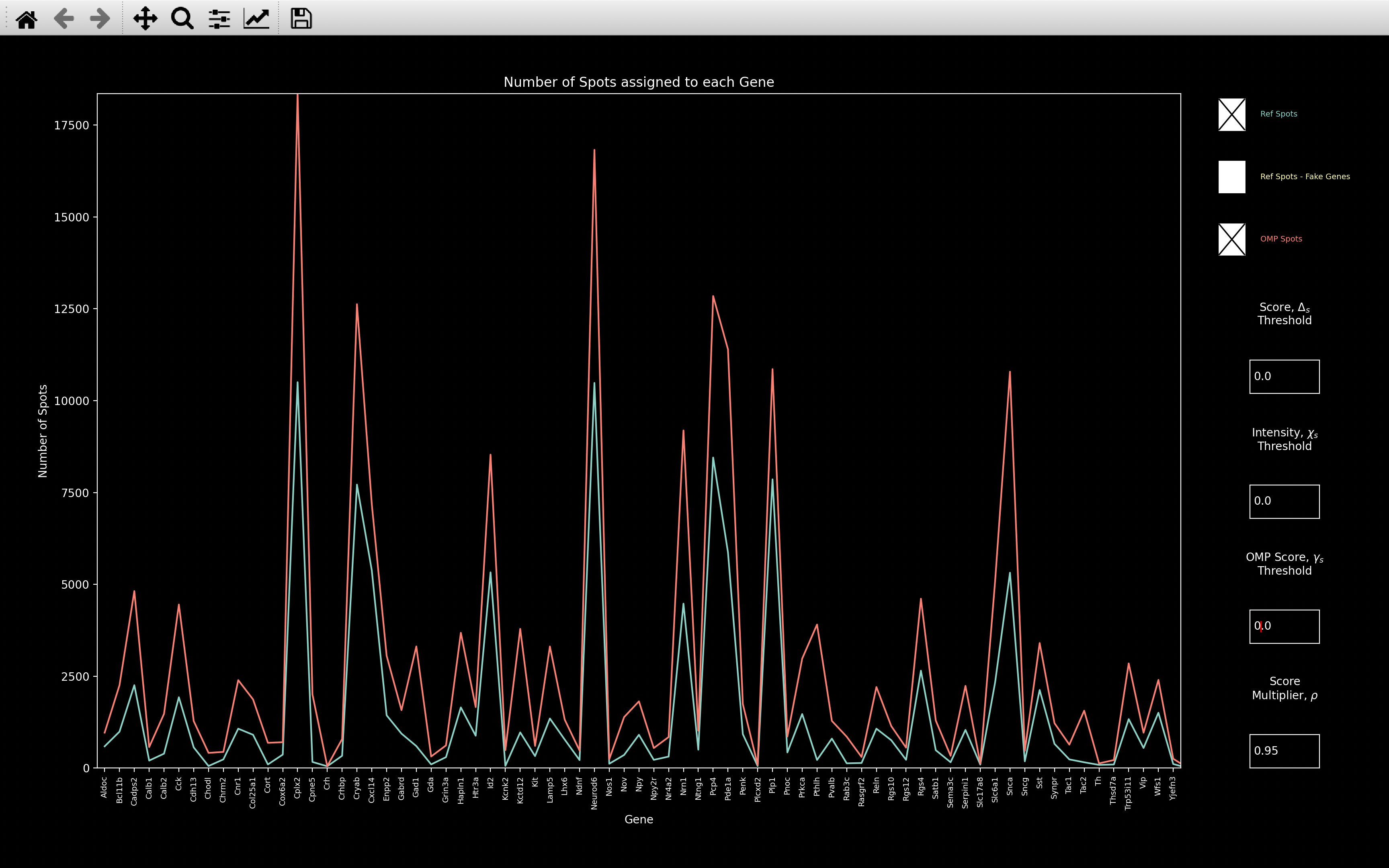Click the 2500 y-axis tick label
The image size is (1389, 868).
(75, 677)
